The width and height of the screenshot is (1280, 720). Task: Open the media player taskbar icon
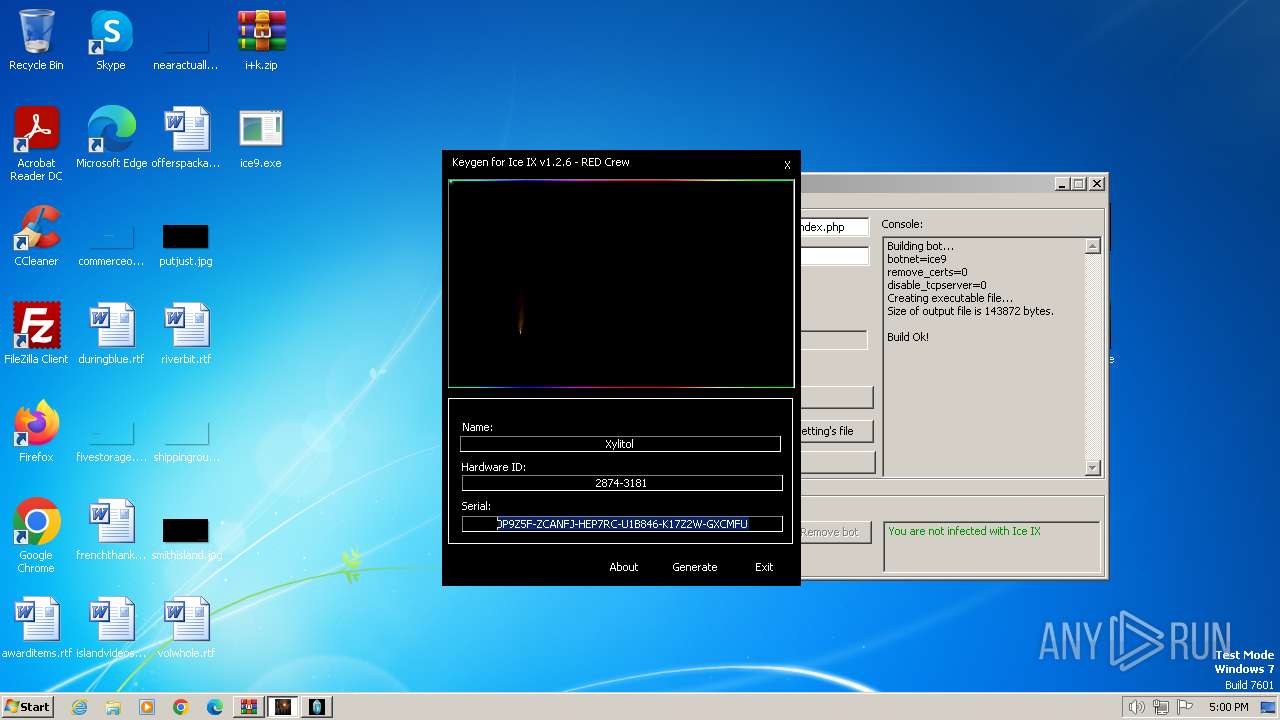147,707
